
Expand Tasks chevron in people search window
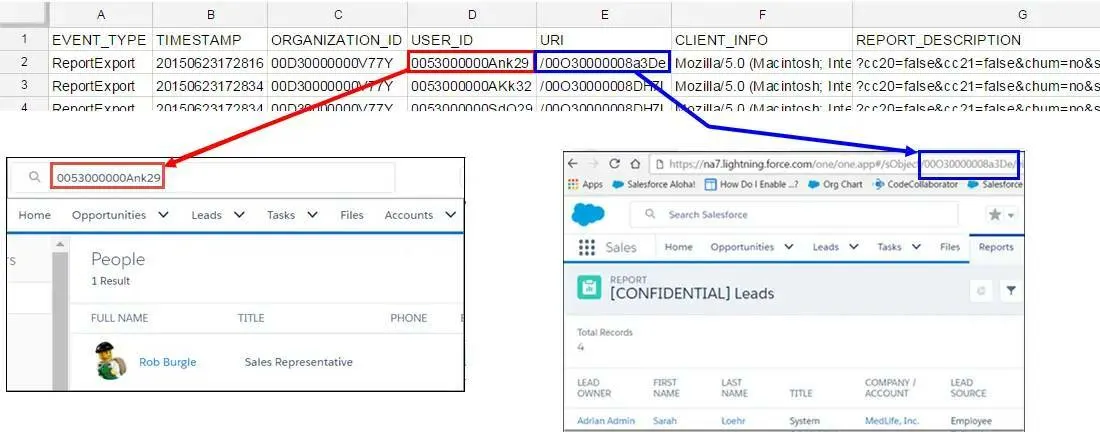[x=312, y=215]
